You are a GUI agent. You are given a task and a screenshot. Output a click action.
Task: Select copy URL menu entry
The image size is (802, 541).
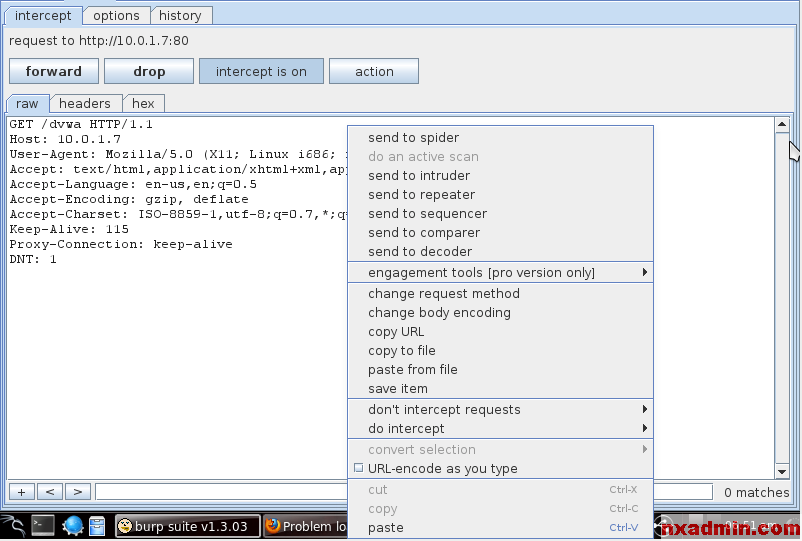[500, 331]
